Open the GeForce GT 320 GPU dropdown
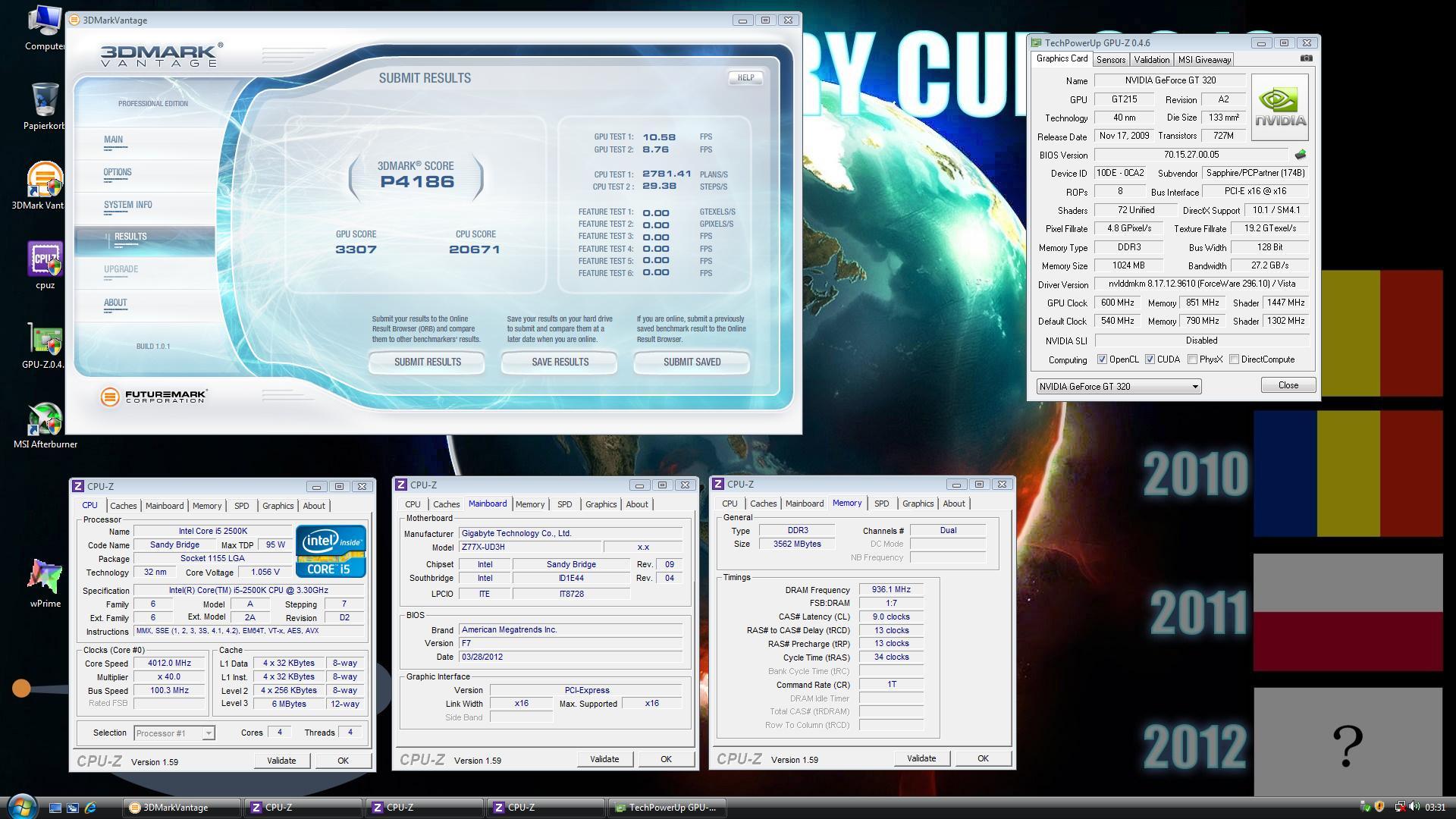Image resolution: width=1456 pixels, height=819 pixels. (x=1119, y=386)
